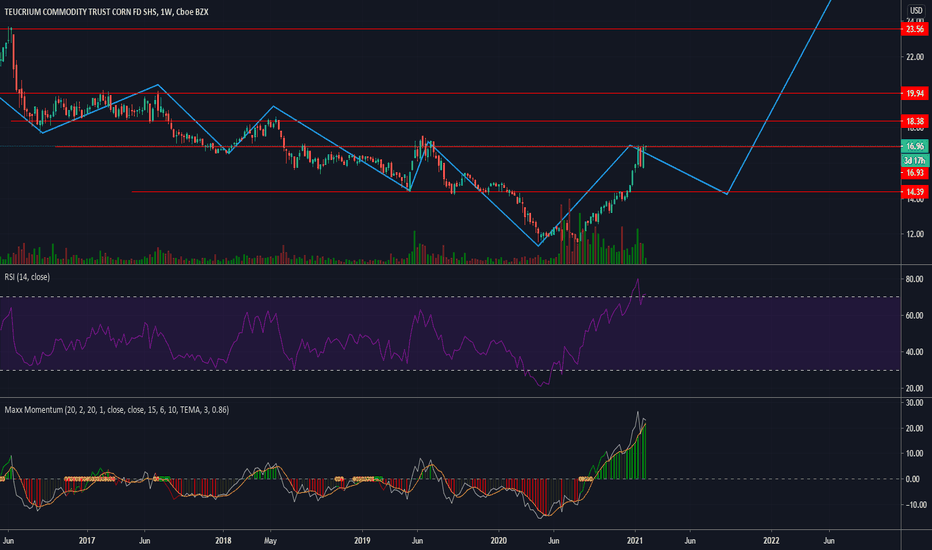Click the 2018 label on time axis
Screen dimensions: 932x550
tap(223, 540)
